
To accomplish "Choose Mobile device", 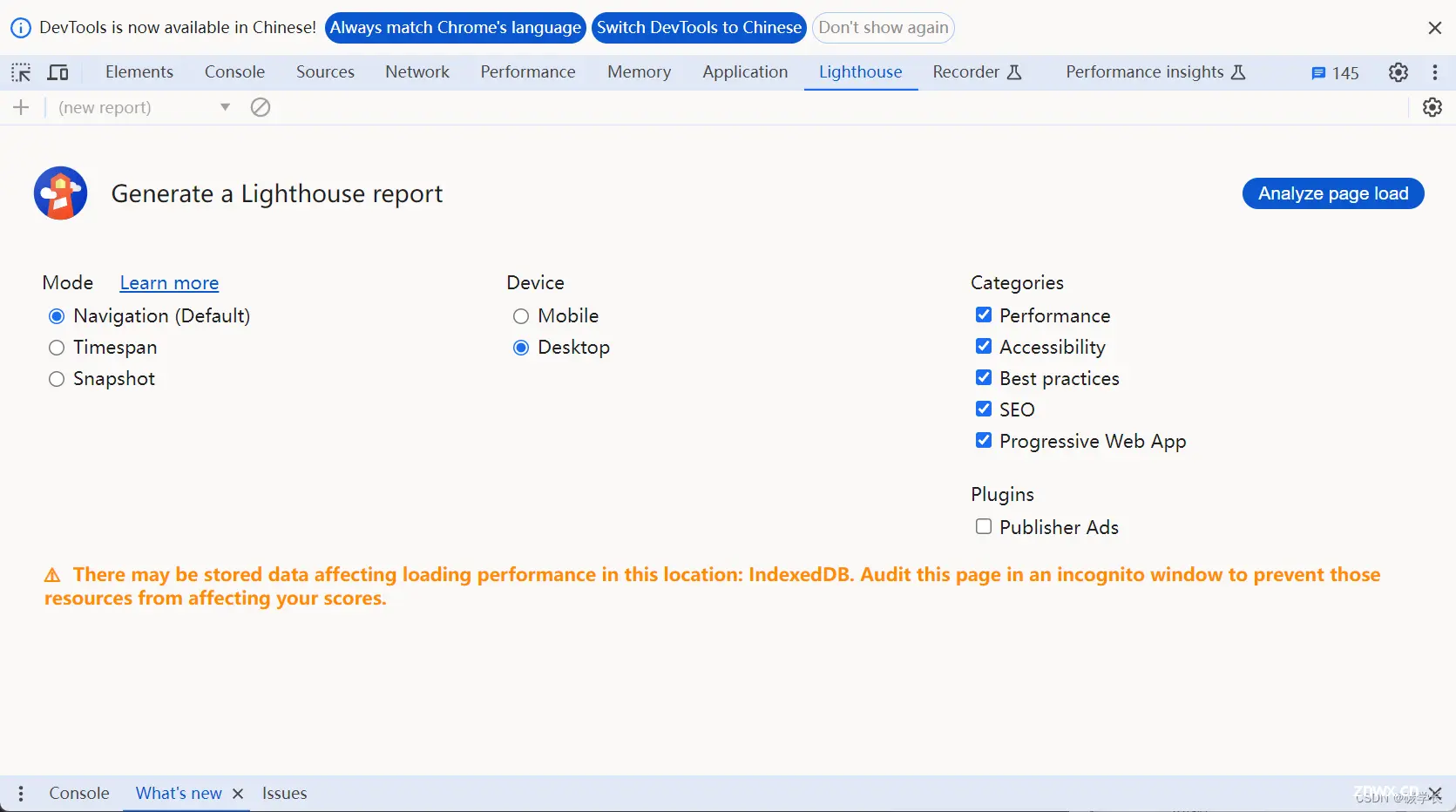I will point(521,316).
